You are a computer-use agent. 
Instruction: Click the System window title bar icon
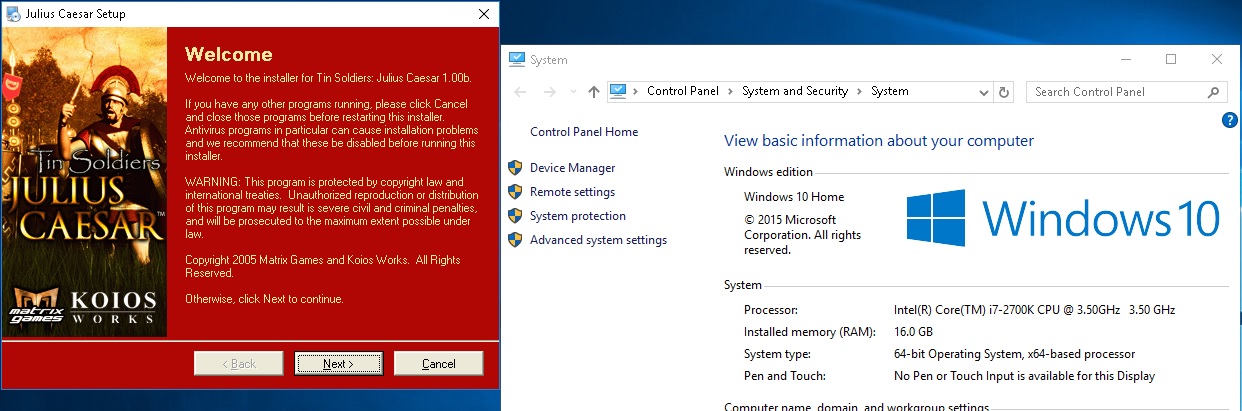517,59
